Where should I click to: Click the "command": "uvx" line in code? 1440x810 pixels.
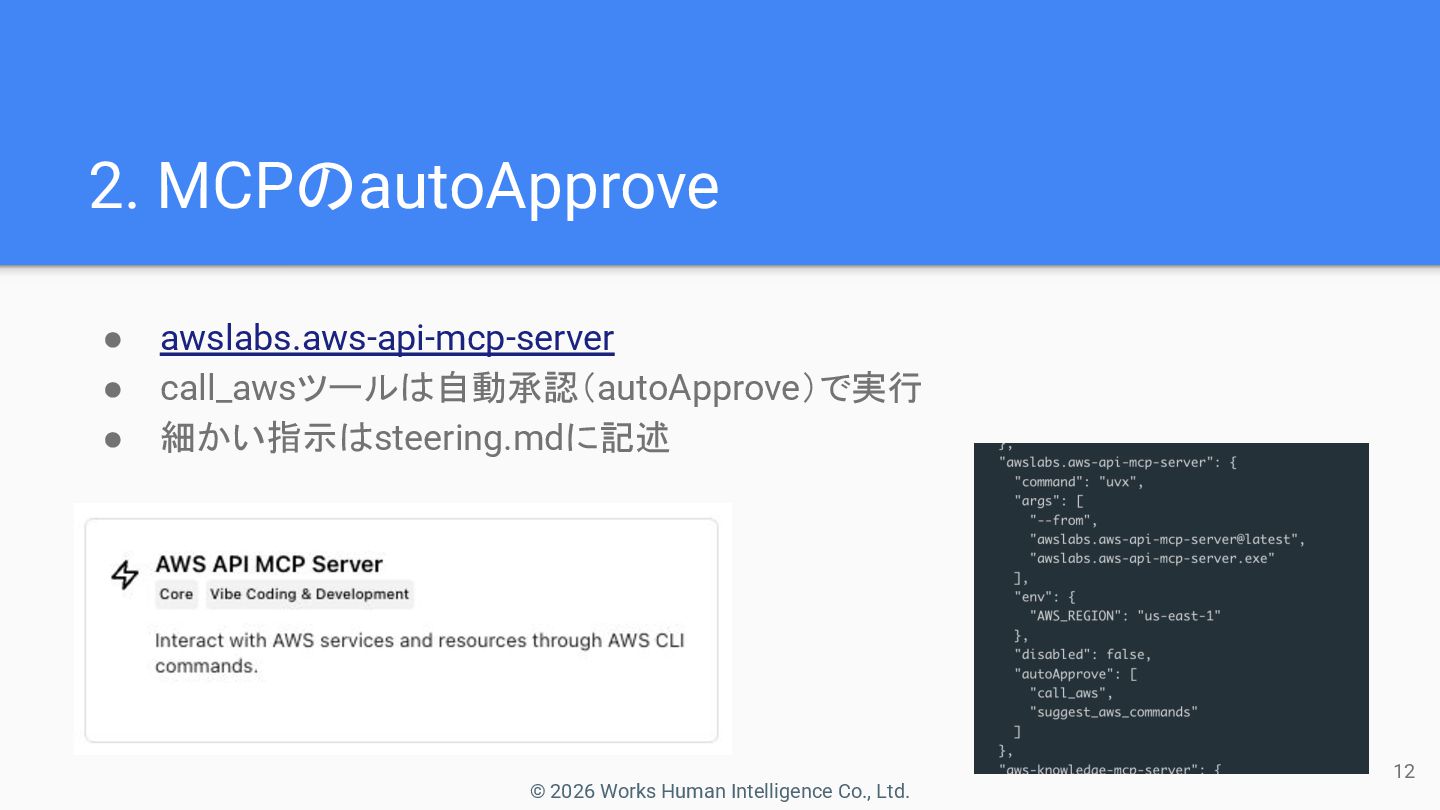coord(1078,482)
